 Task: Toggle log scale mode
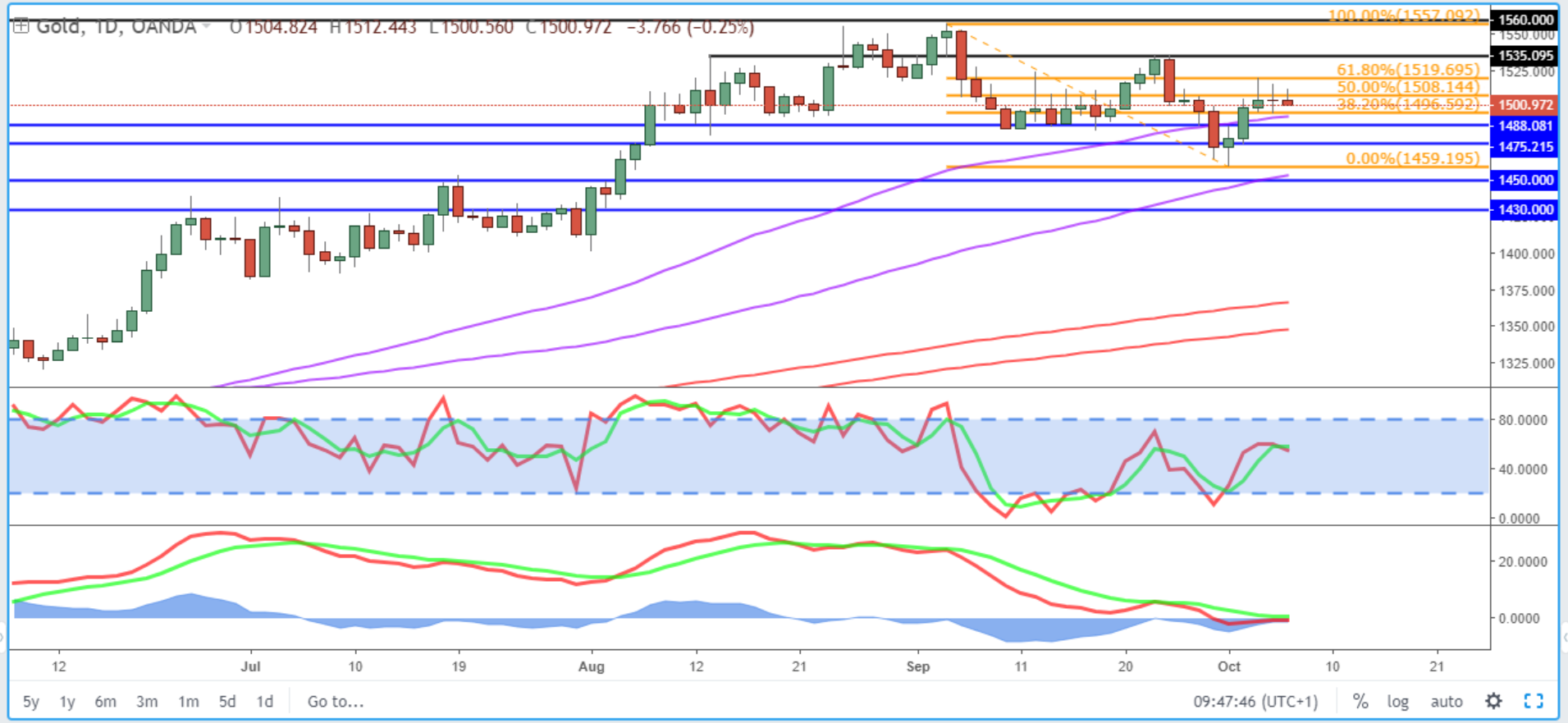(1397, 702)
